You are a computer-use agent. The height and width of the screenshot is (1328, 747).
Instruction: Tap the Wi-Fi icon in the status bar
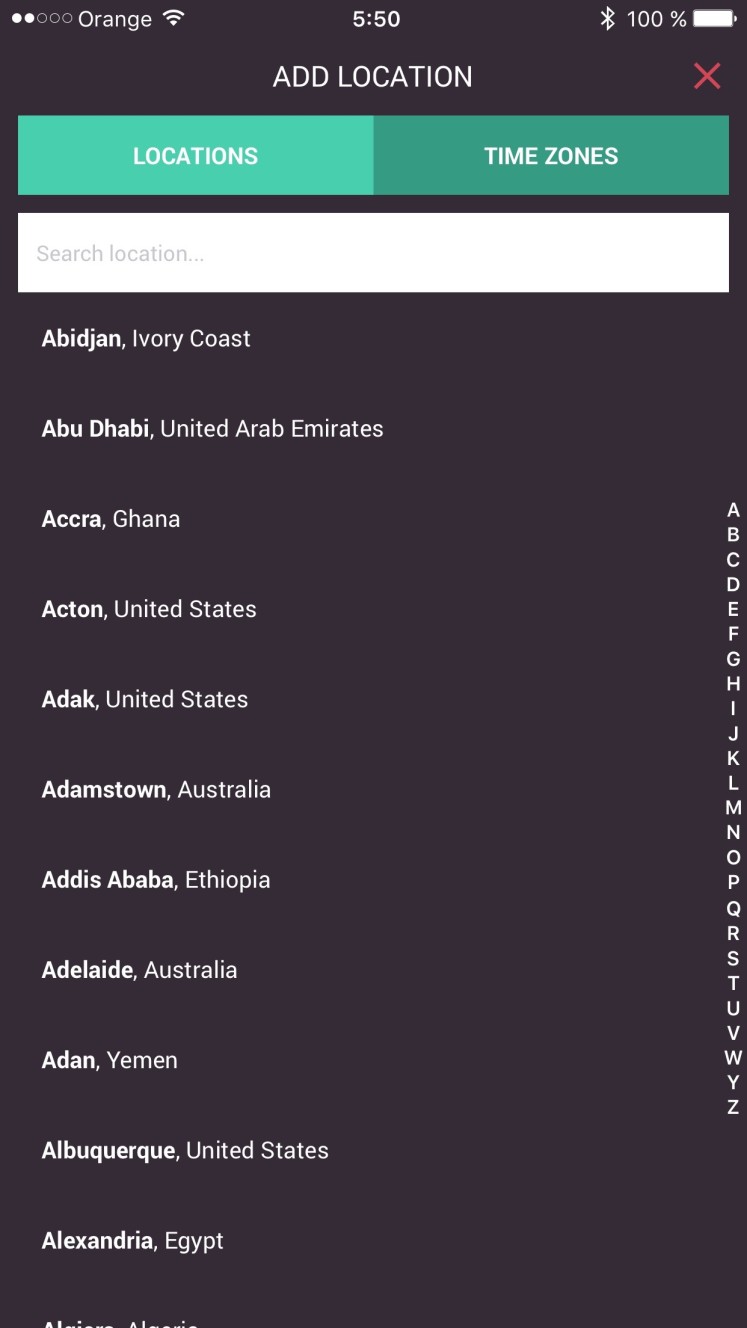point(174,18)
